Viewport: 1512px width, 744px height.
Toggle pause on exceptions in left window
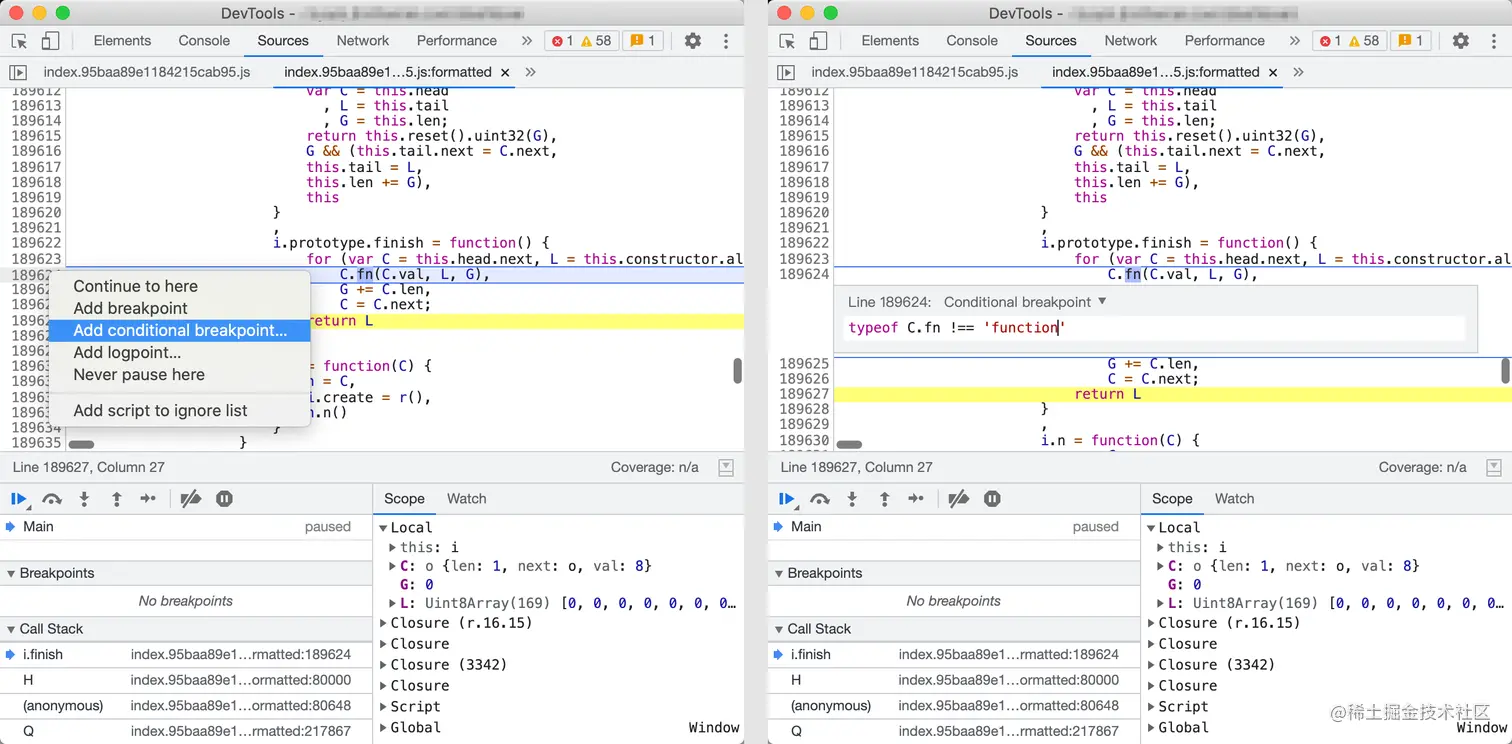pos(224,498)
